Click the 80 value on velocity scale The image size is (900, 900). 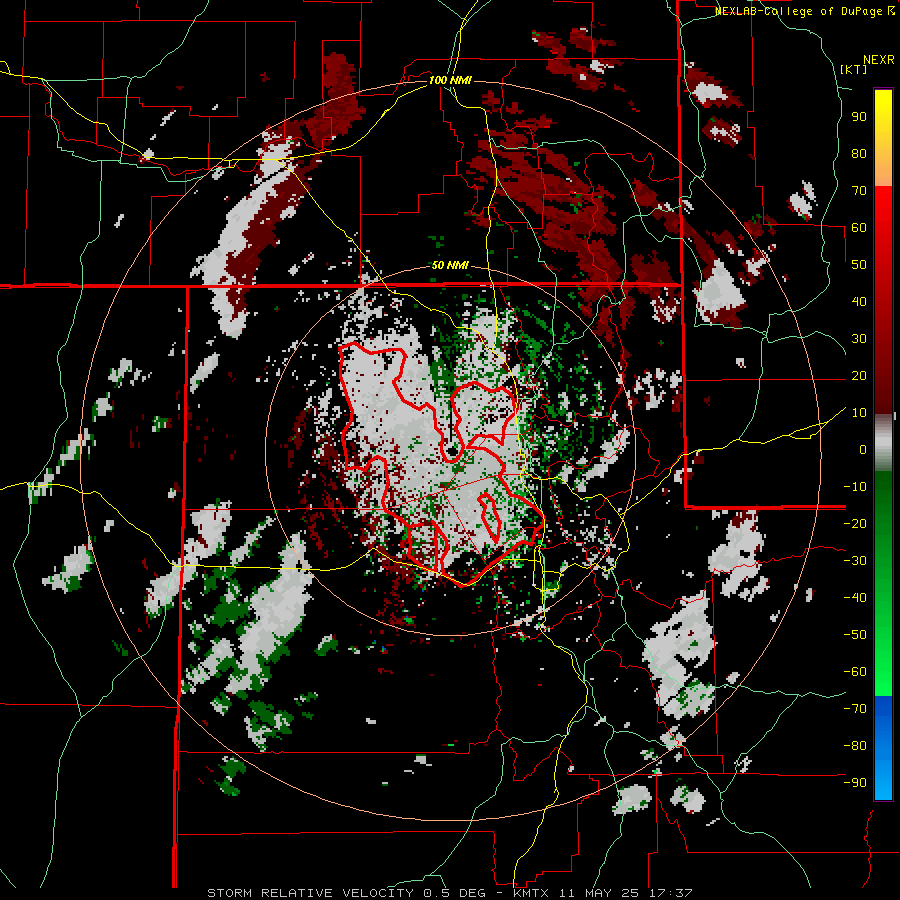coord(859,153)
